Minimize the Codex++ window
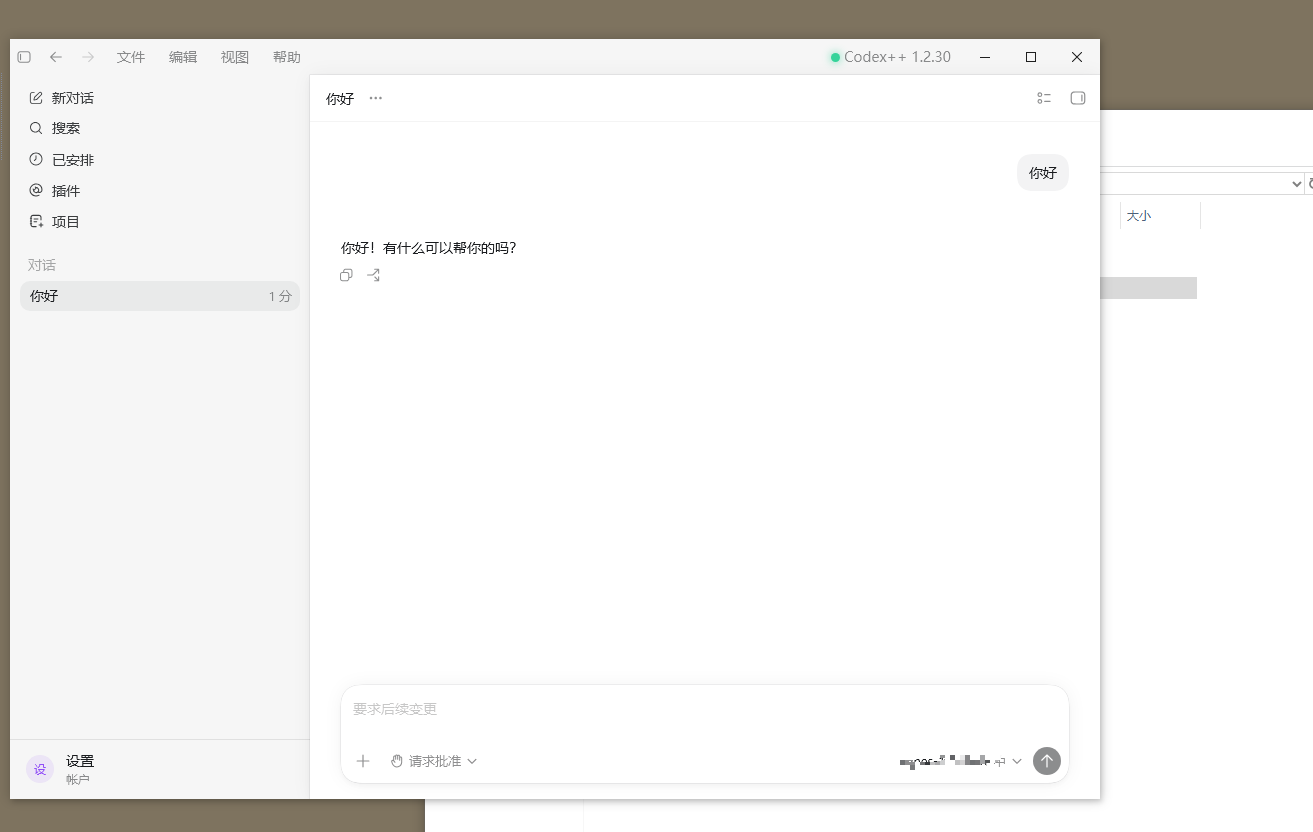The height and width of the screenshot is (832, 1313). tap(985, 57)
